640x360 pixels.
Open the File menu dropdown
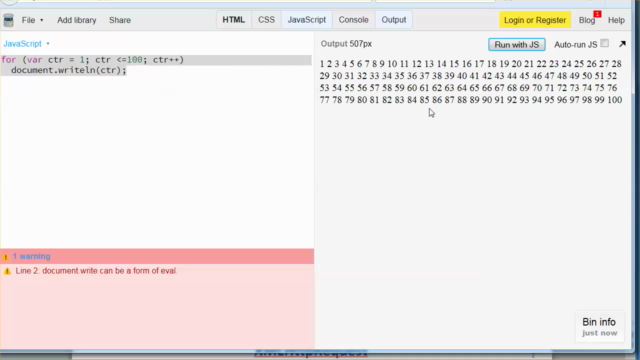(x=32, y=20)
